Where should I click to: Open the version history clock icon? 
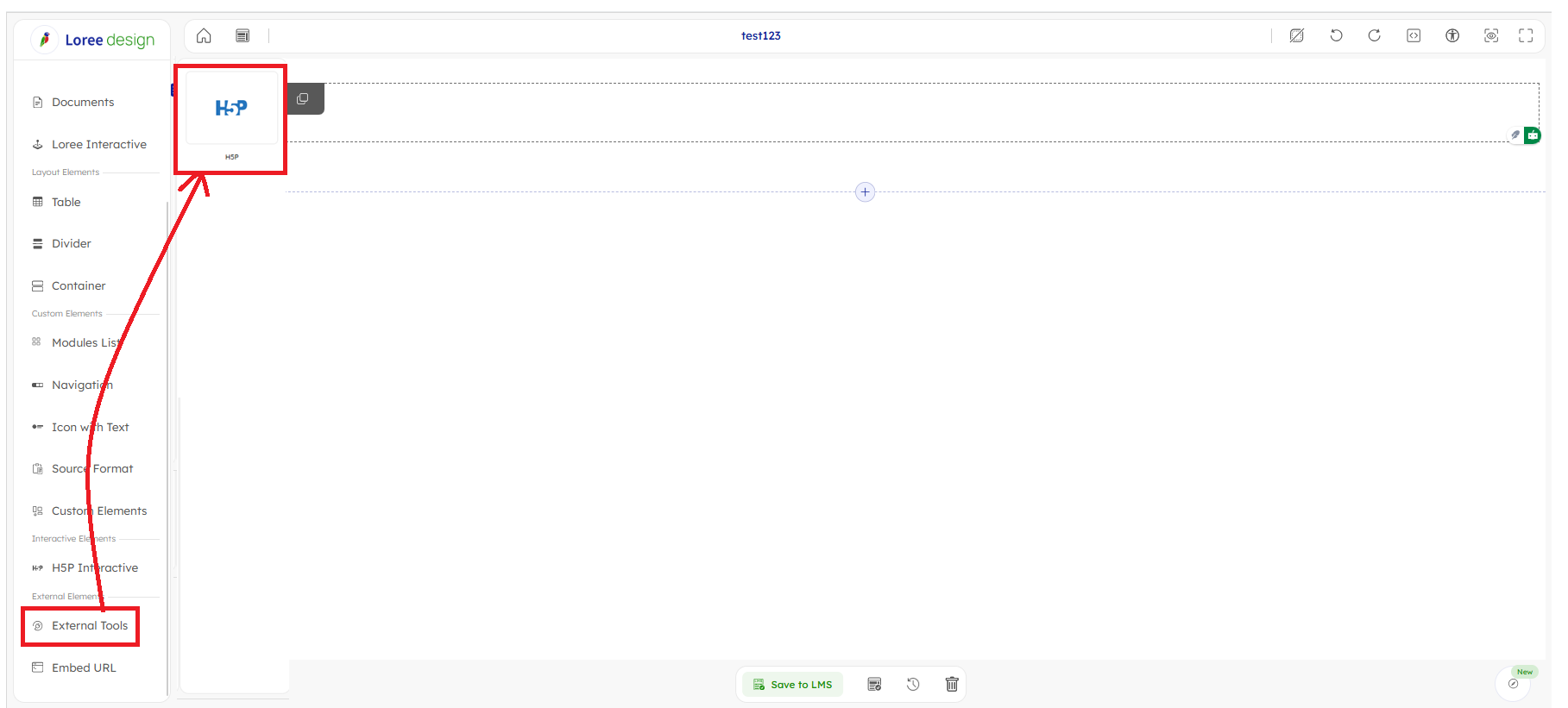tap(913, 684)
